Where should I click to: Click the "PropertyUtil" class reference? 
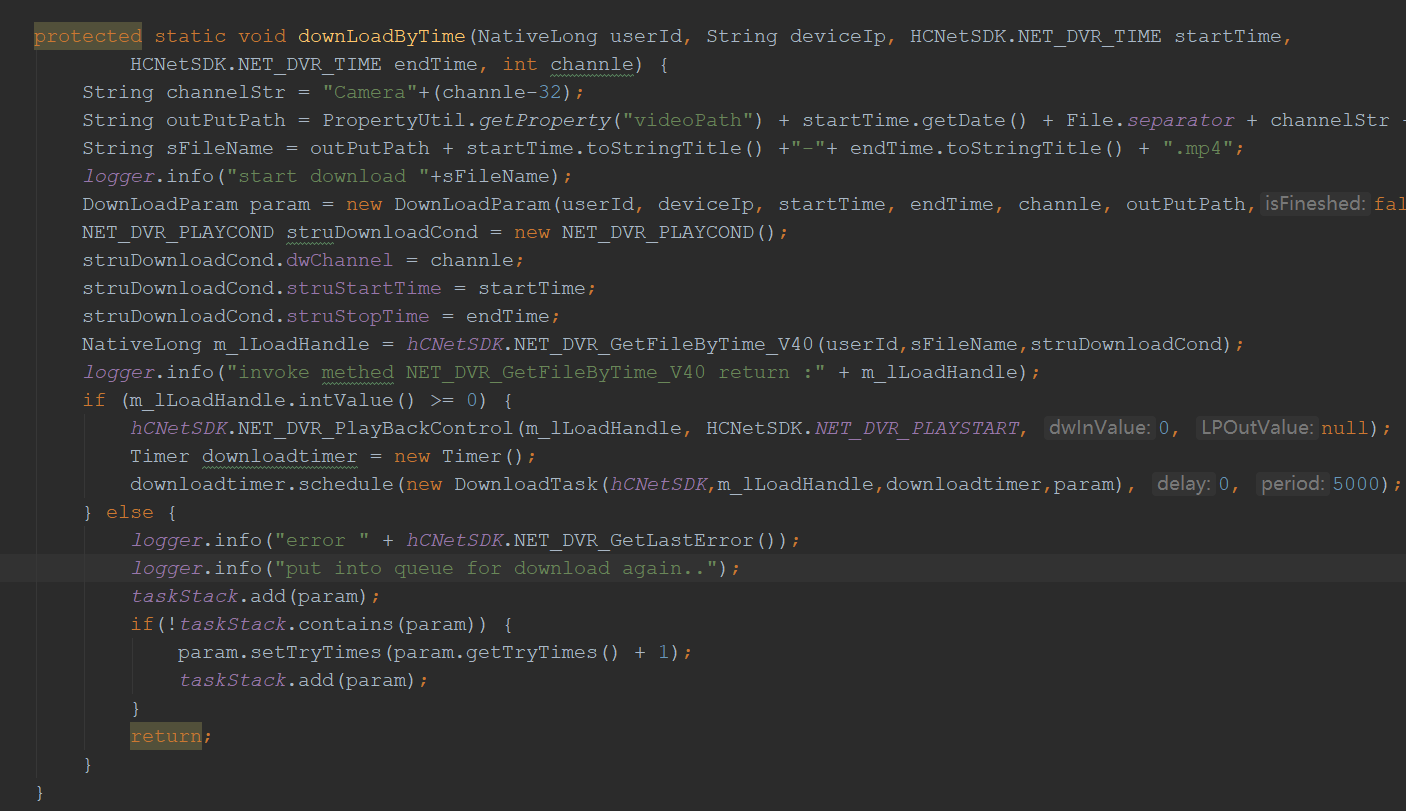(394, 121)
